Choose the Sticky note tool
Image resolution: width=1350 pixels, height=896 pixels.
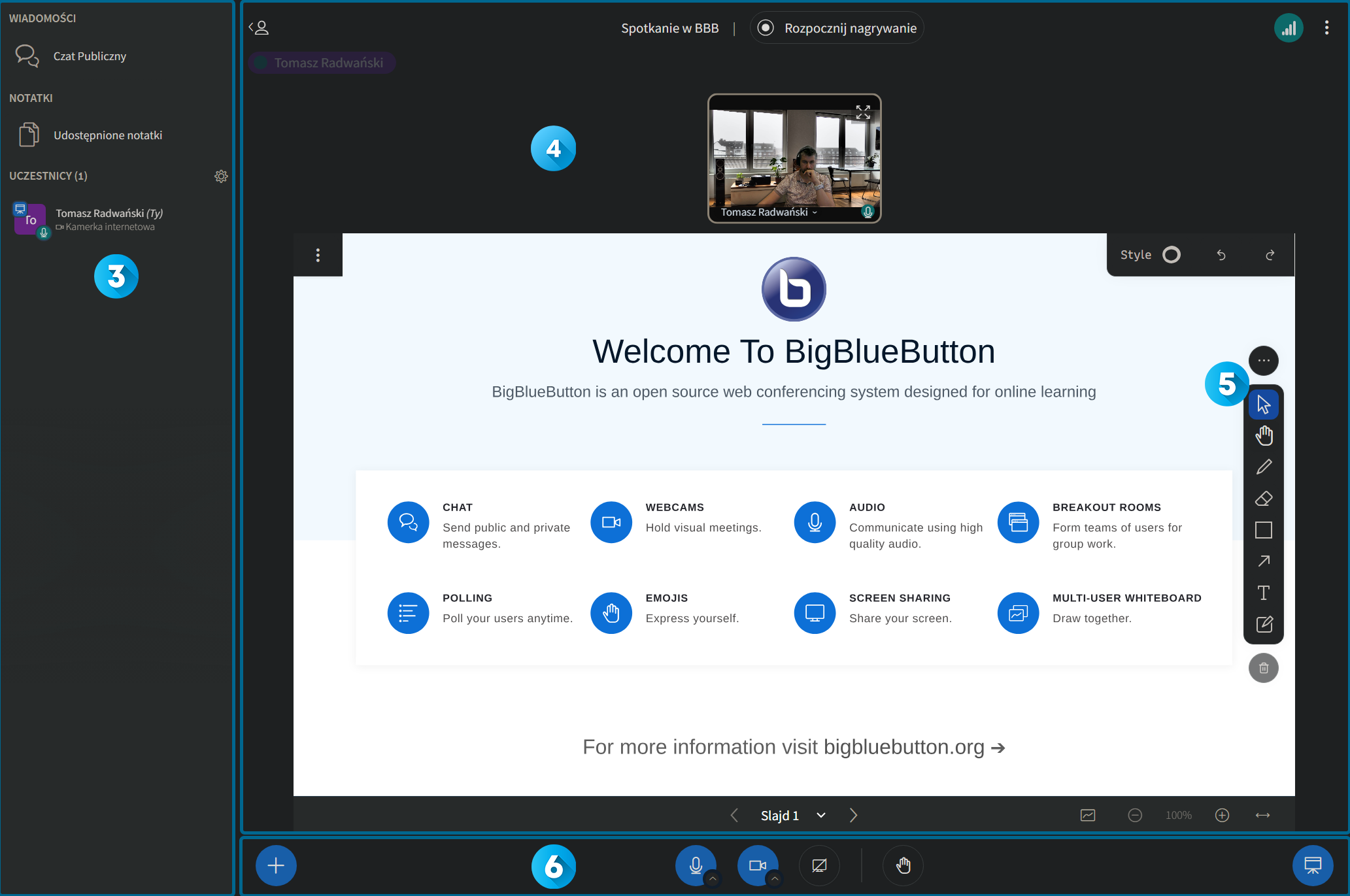[1263, 624]
